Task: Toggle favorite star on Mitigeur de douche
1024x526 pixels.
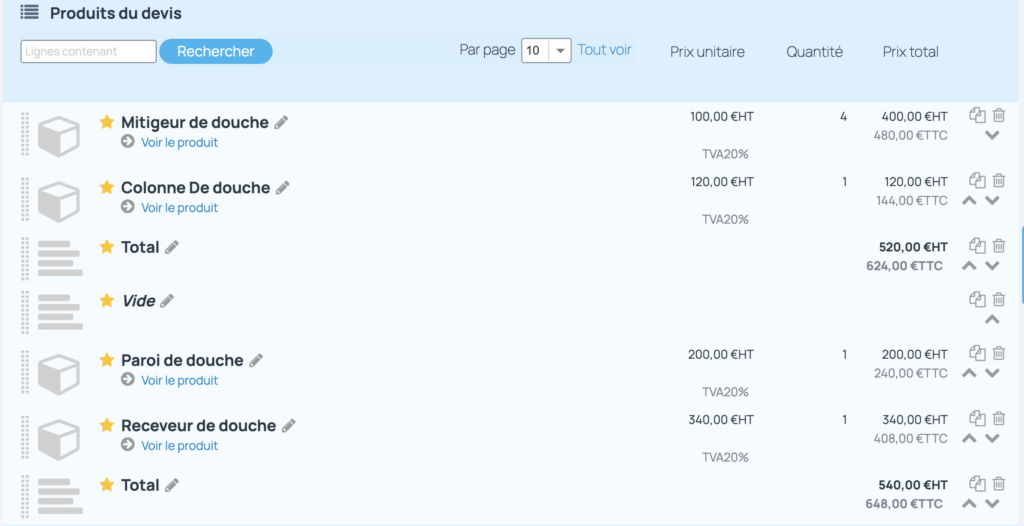Action: (106, 122)
